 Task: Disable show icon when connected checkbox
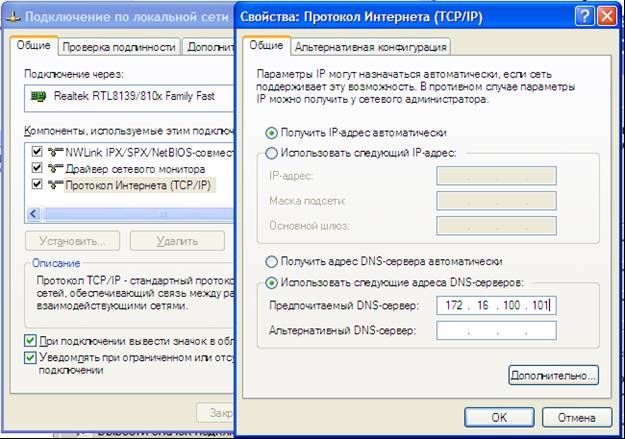tap(30, 341)
